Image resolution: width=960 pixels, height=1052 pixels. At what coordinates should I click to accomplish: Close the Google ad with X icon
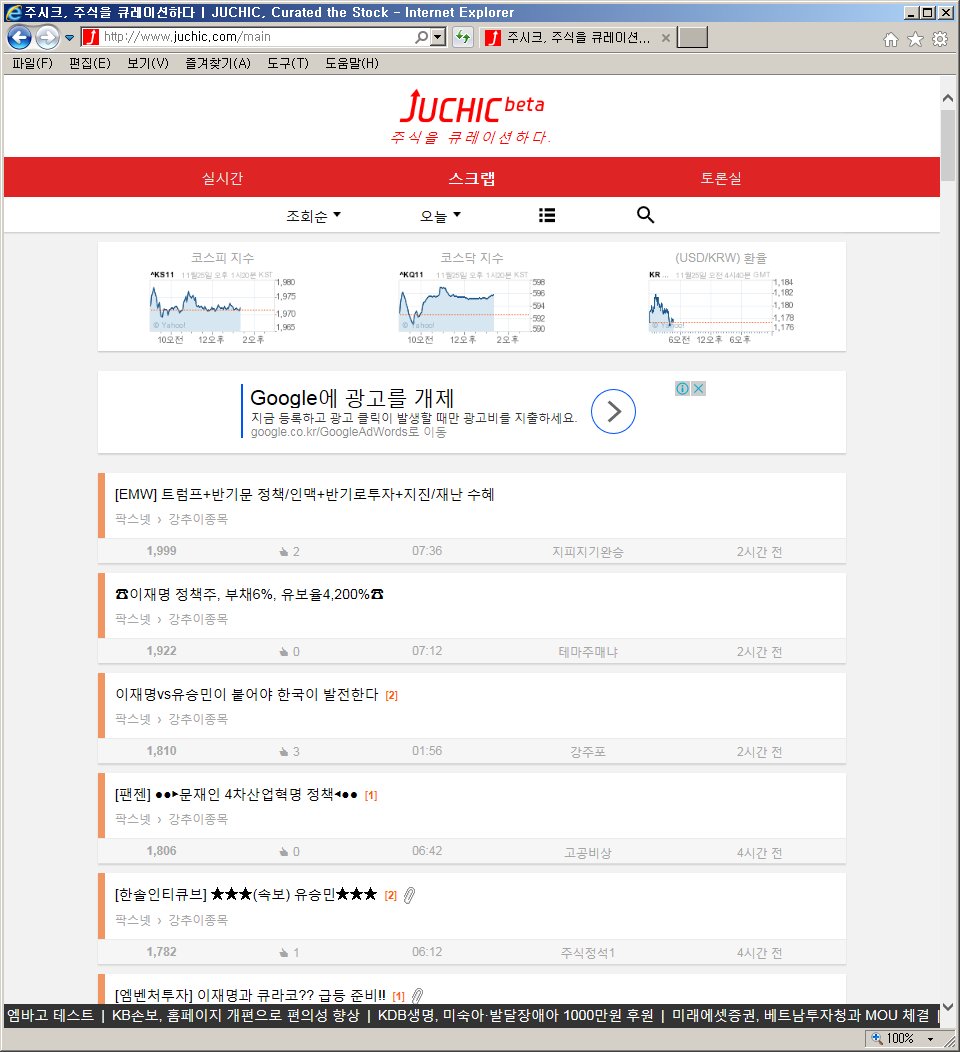tap(698, 388)
